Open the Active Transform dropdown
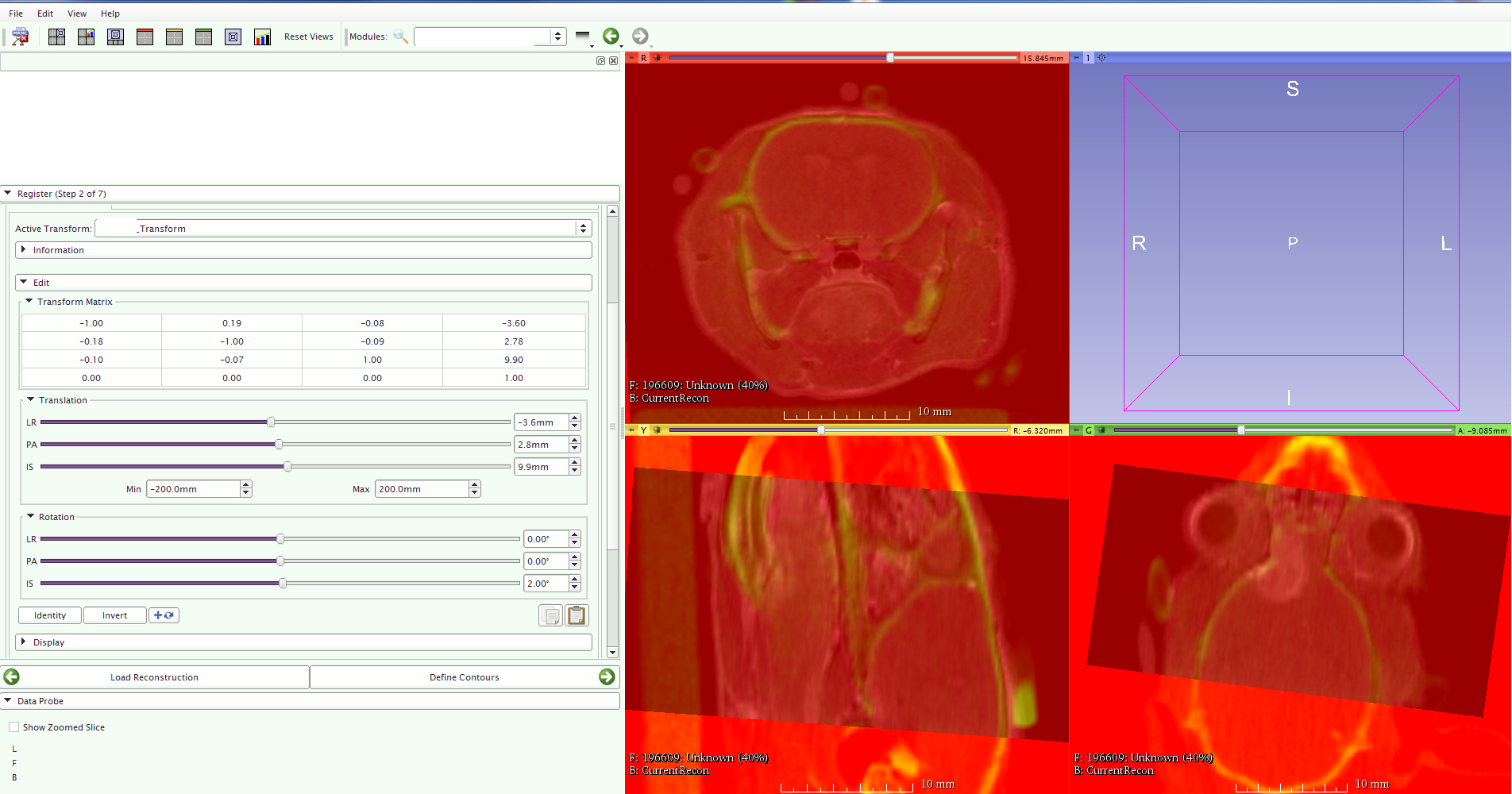The height and width of the screenshot is (794, 1512). [x=583, y=229]
